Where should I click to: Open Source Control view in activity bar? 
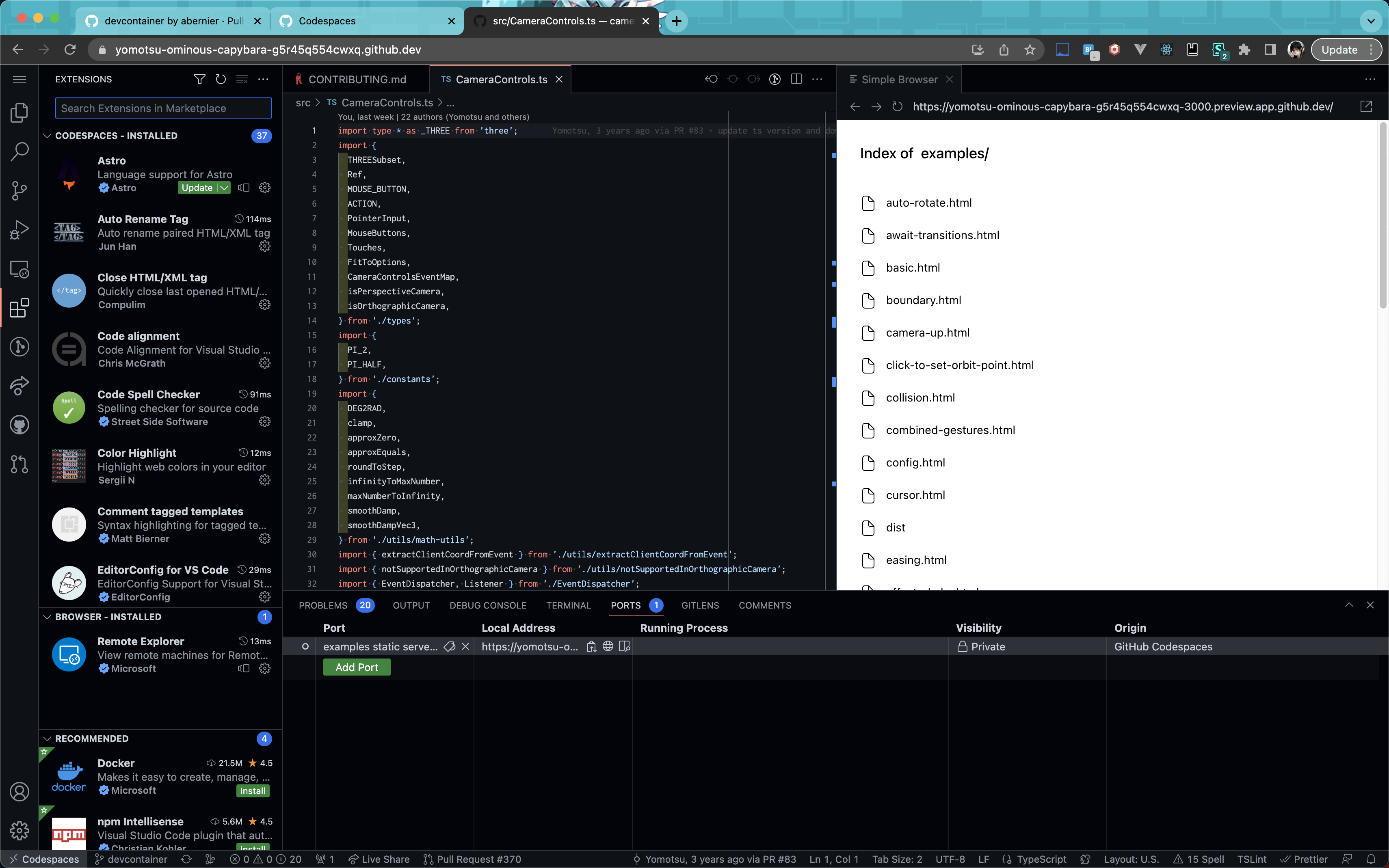click(19, 190)
